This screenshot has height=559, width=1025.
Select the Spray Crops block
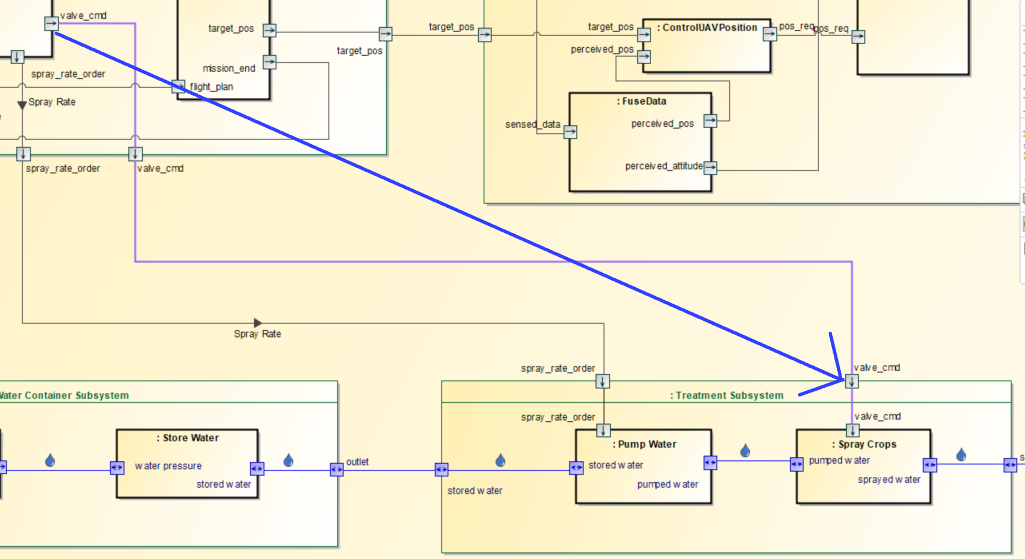(864, 466)
